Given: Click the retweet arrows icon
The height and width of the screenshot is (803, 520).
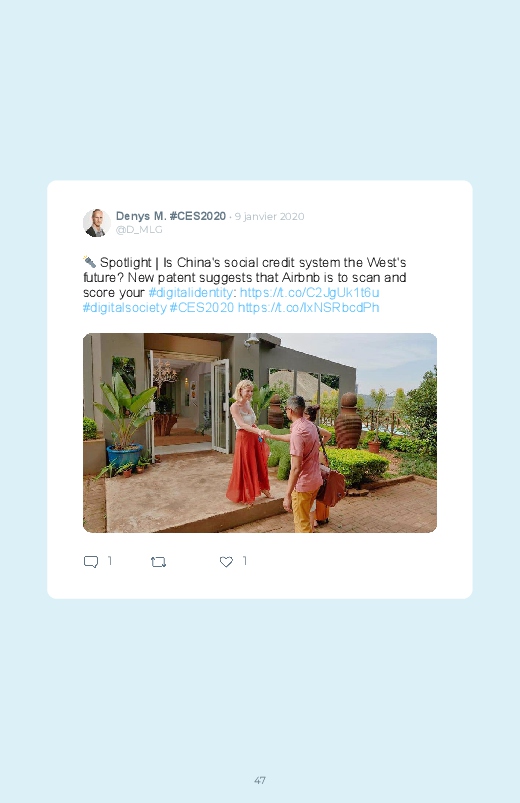Looking at the screenshot, I should coord(158,562).
